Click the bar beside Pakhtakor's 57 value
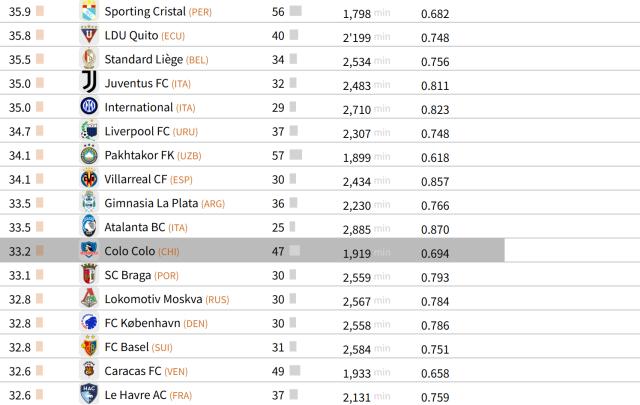The height and width of the screenshot is (405, 640). pyautogui.click(x=296, y=155)
